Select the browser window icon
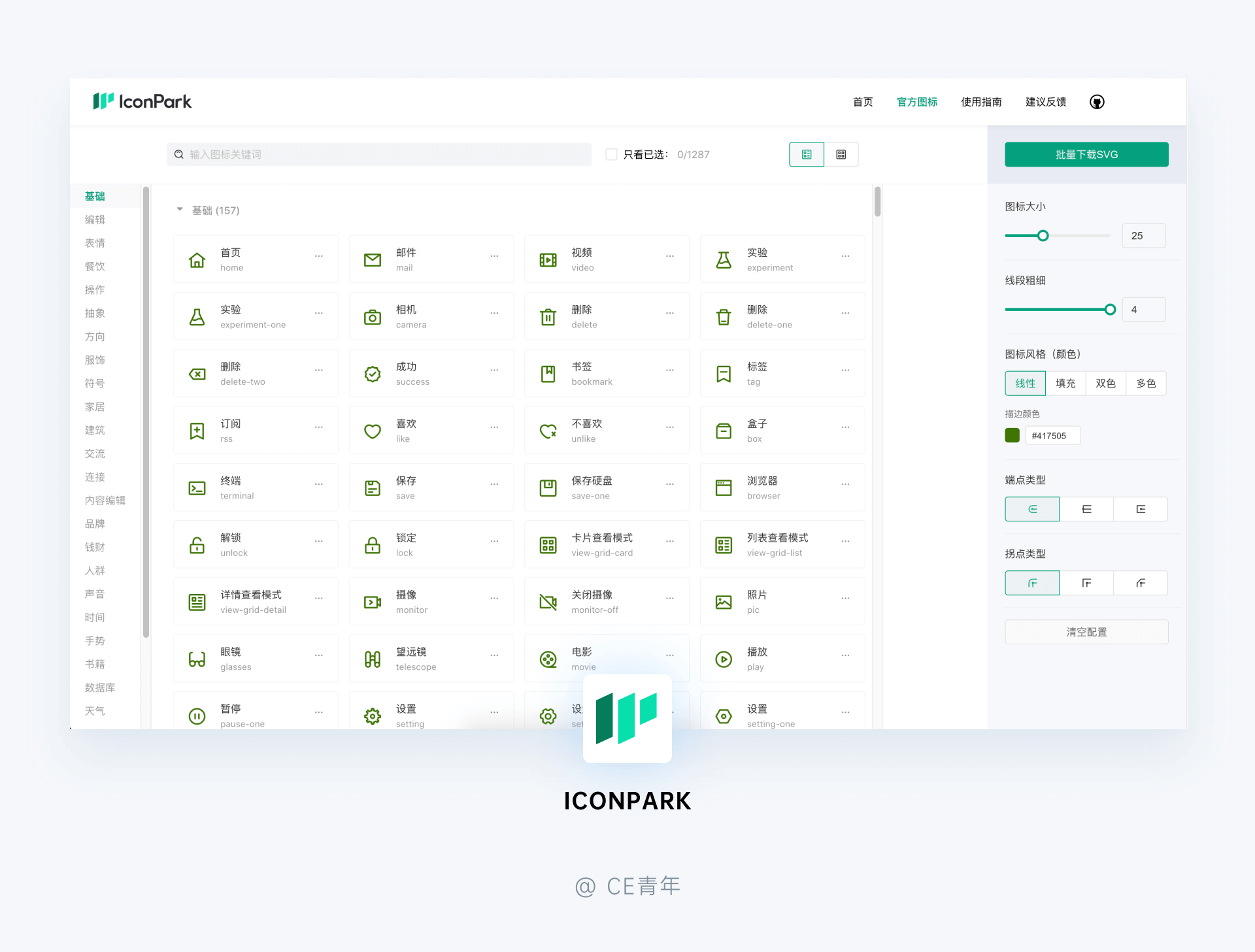The height and width of the screenshot is (952, 1255). pyautogui.click(x=724, y=488)
